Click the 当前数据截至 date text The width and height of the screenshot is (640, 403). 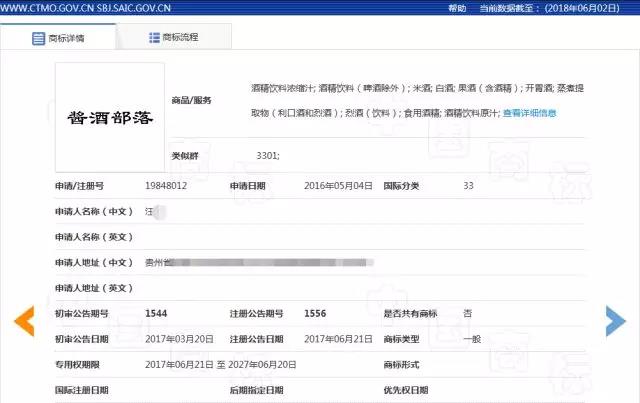[x=549, y=8]
